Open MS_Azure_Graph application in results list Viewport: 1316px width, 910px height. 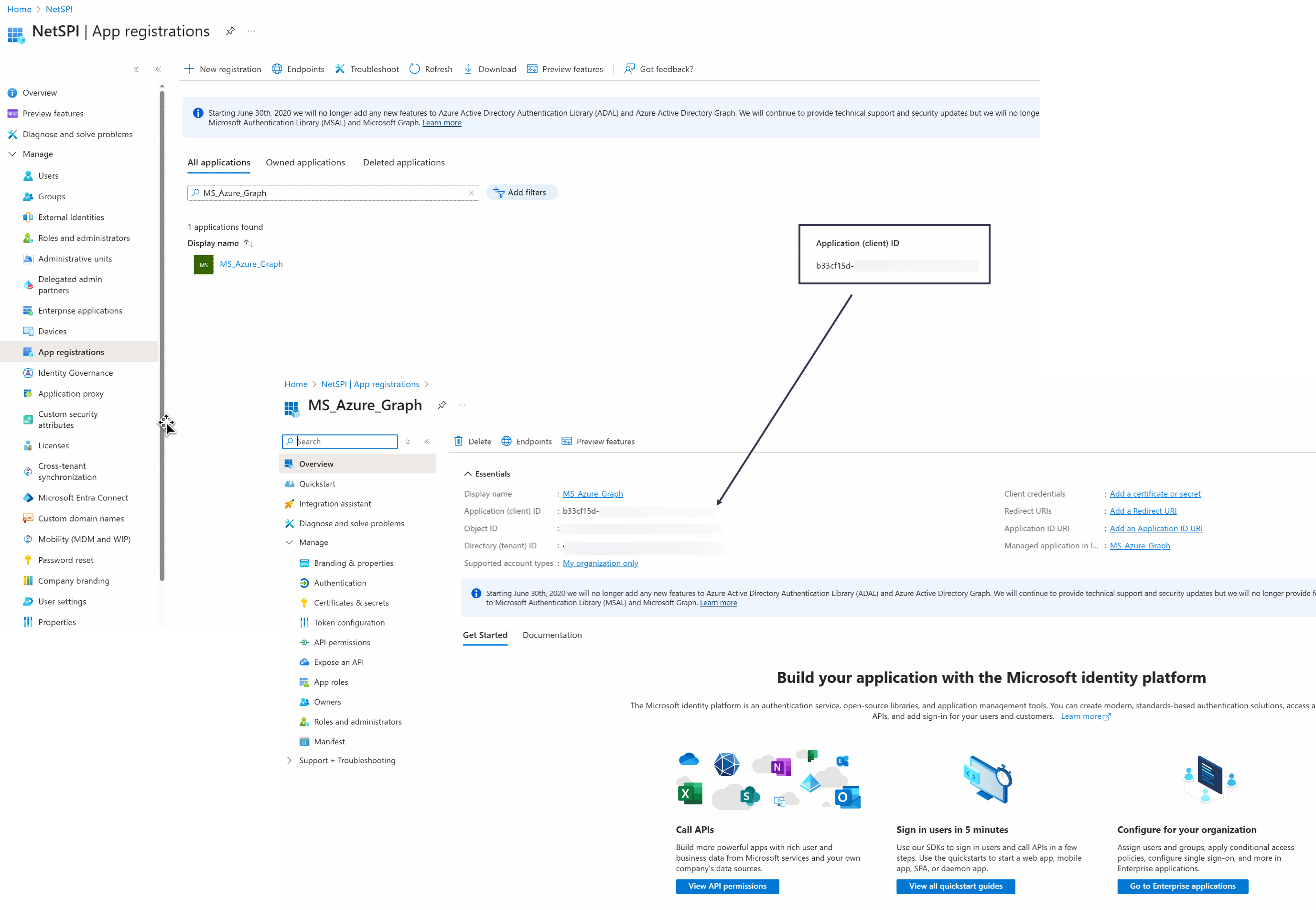point(251,264)
